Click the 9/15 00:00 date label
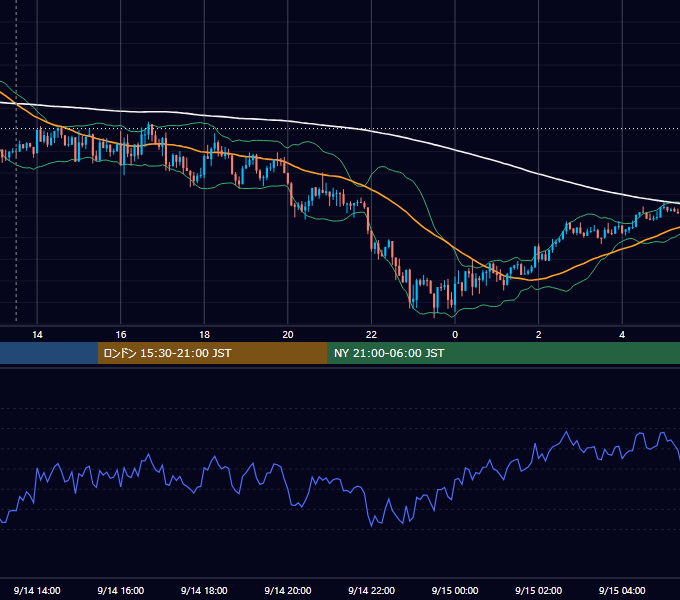Image resolution: width=680 pixels, height=600 pixels. click(455, 590)
